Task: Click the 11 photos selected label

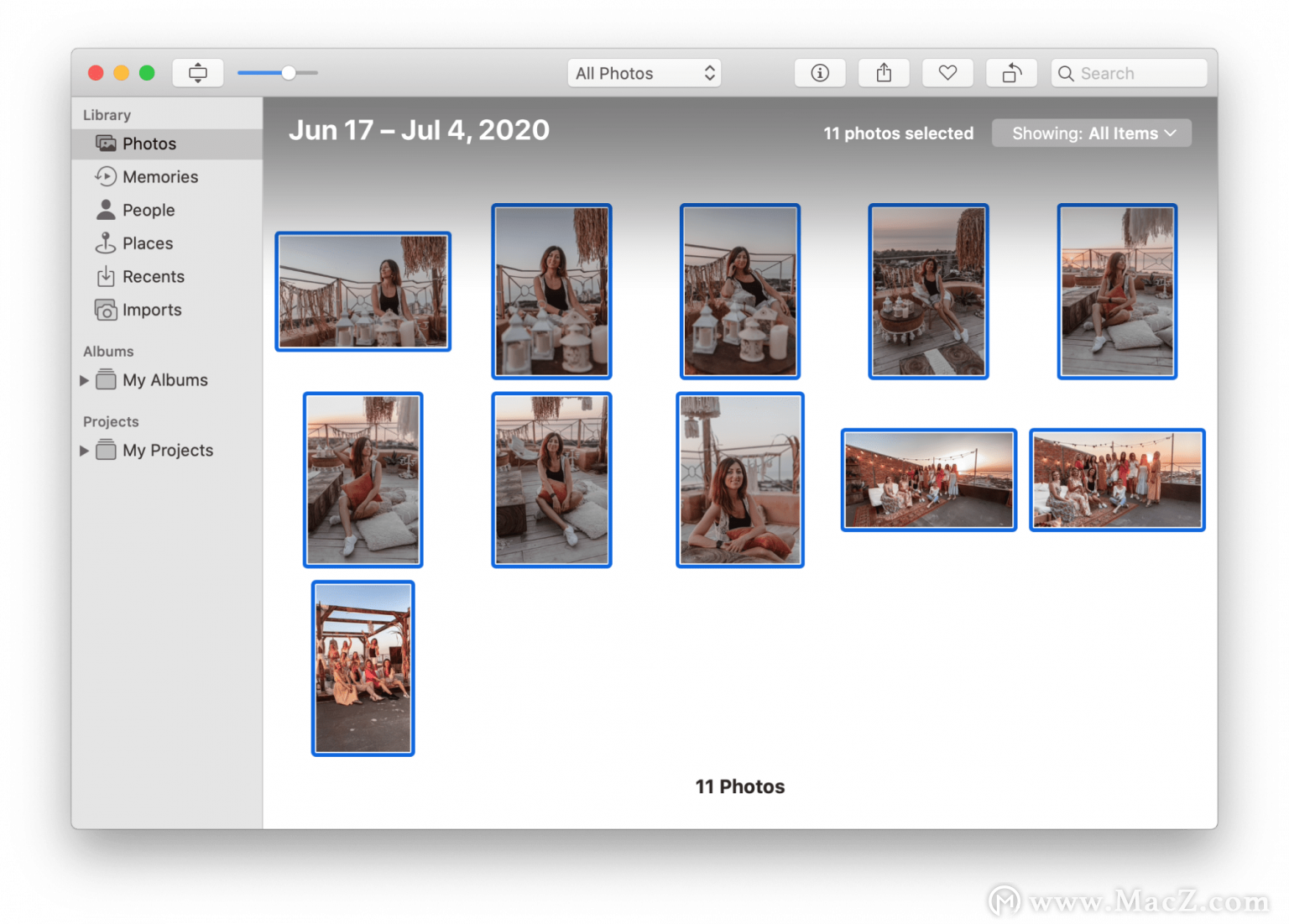Action: (x=898, y=133)
